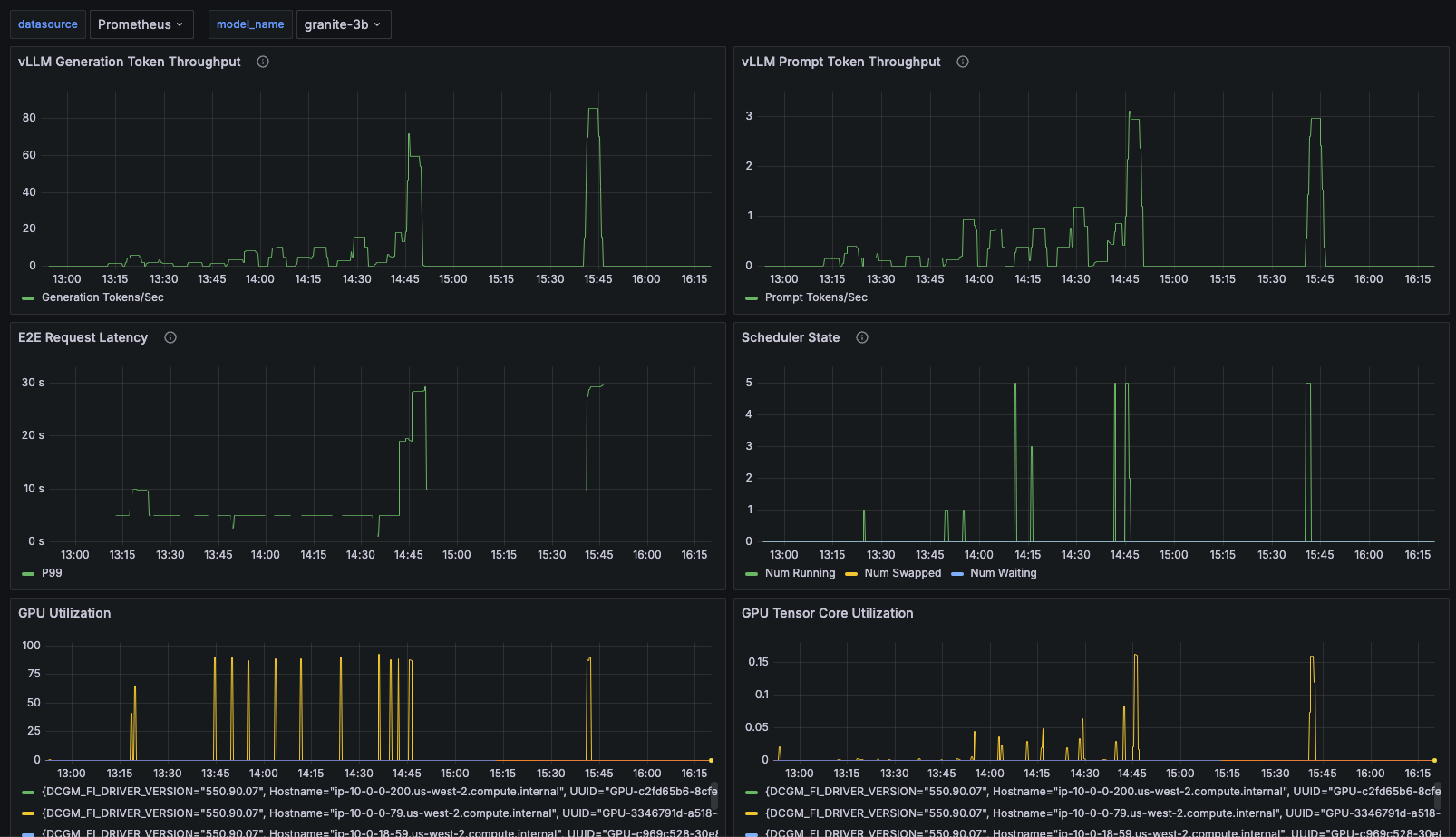Click blue swatch of Num Waiting

pos(957,574)
